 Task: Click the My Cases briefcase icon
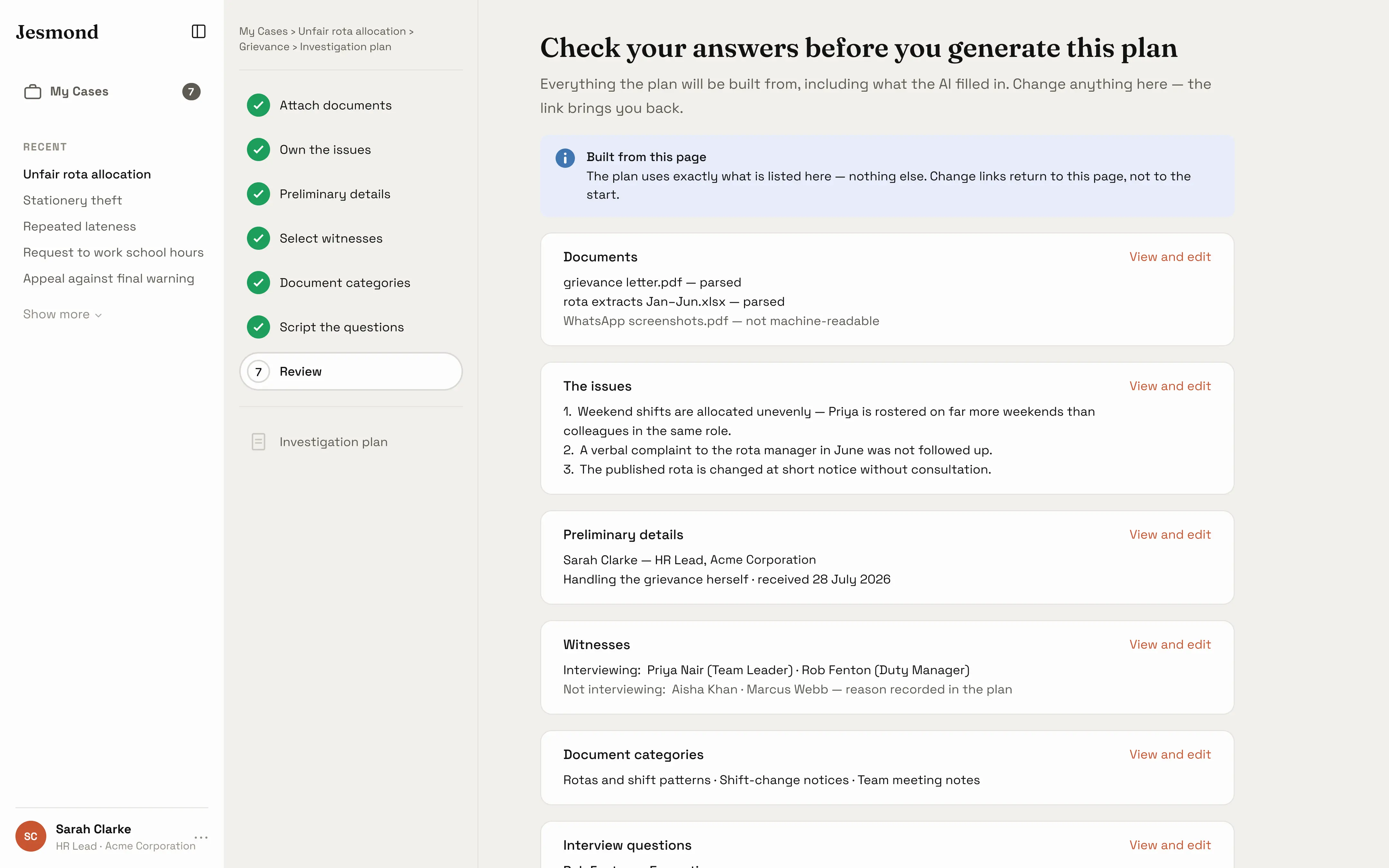[x=33, y=92]
